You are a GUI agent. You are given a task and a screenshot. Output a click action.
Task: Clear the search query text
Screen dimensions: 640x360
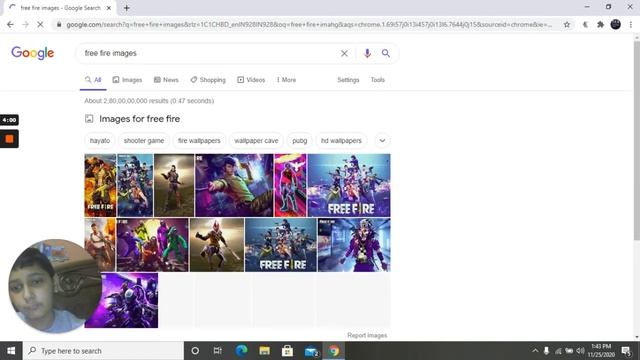(344, 53)
